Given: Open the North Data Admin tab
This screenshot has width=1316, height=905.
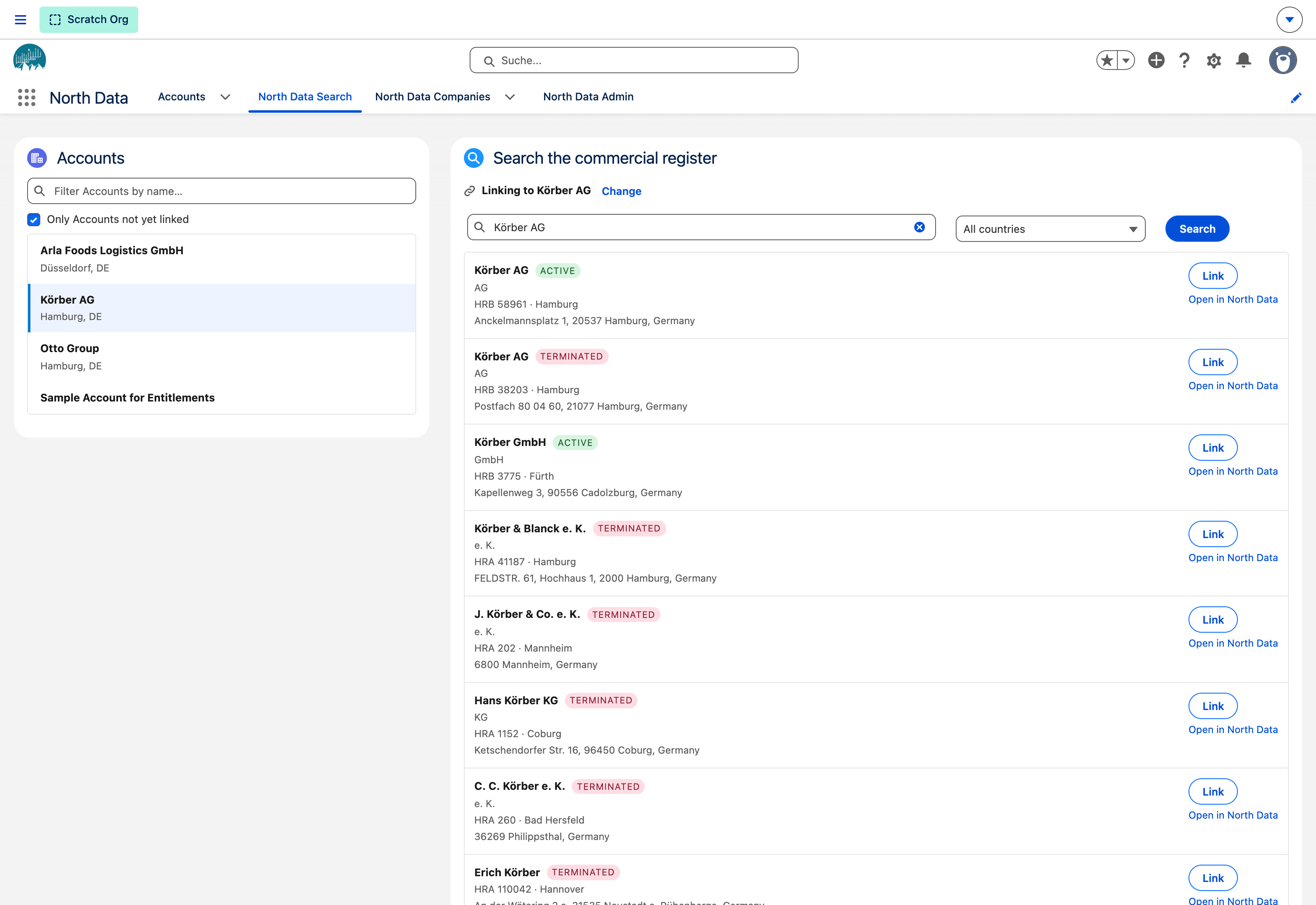Looking at the screenshot, I should pyautogui.click(x=588, y=97).
